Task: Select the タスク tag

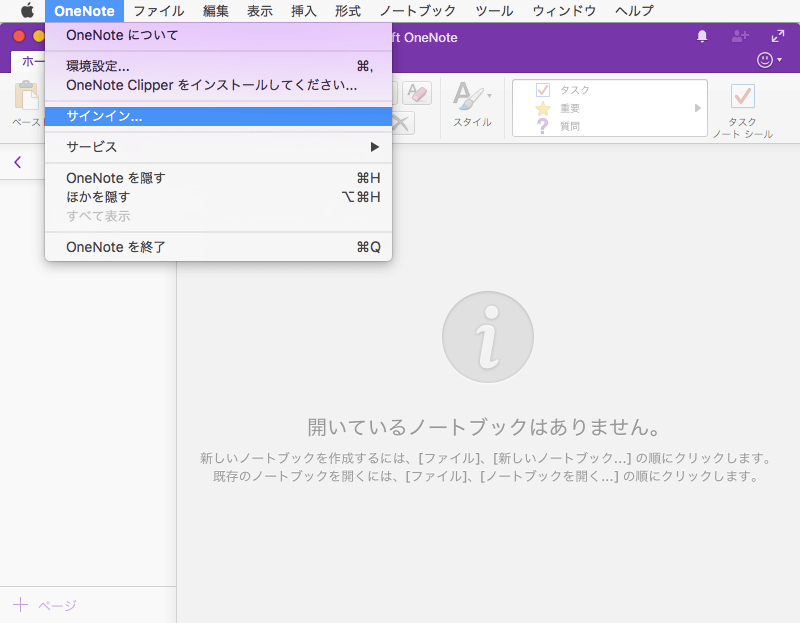Action: 563,90
